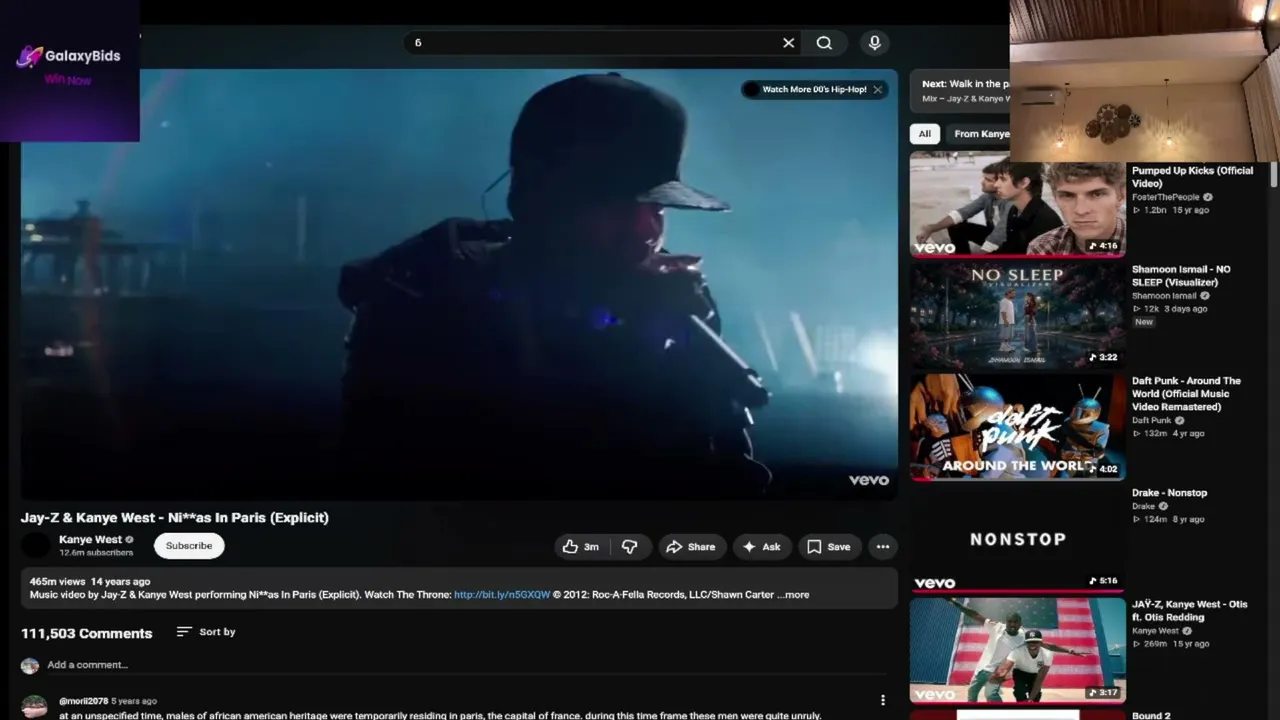Clear the search box with the X icon
Viewport: 1280px width, 720px height.
point(788,43)
